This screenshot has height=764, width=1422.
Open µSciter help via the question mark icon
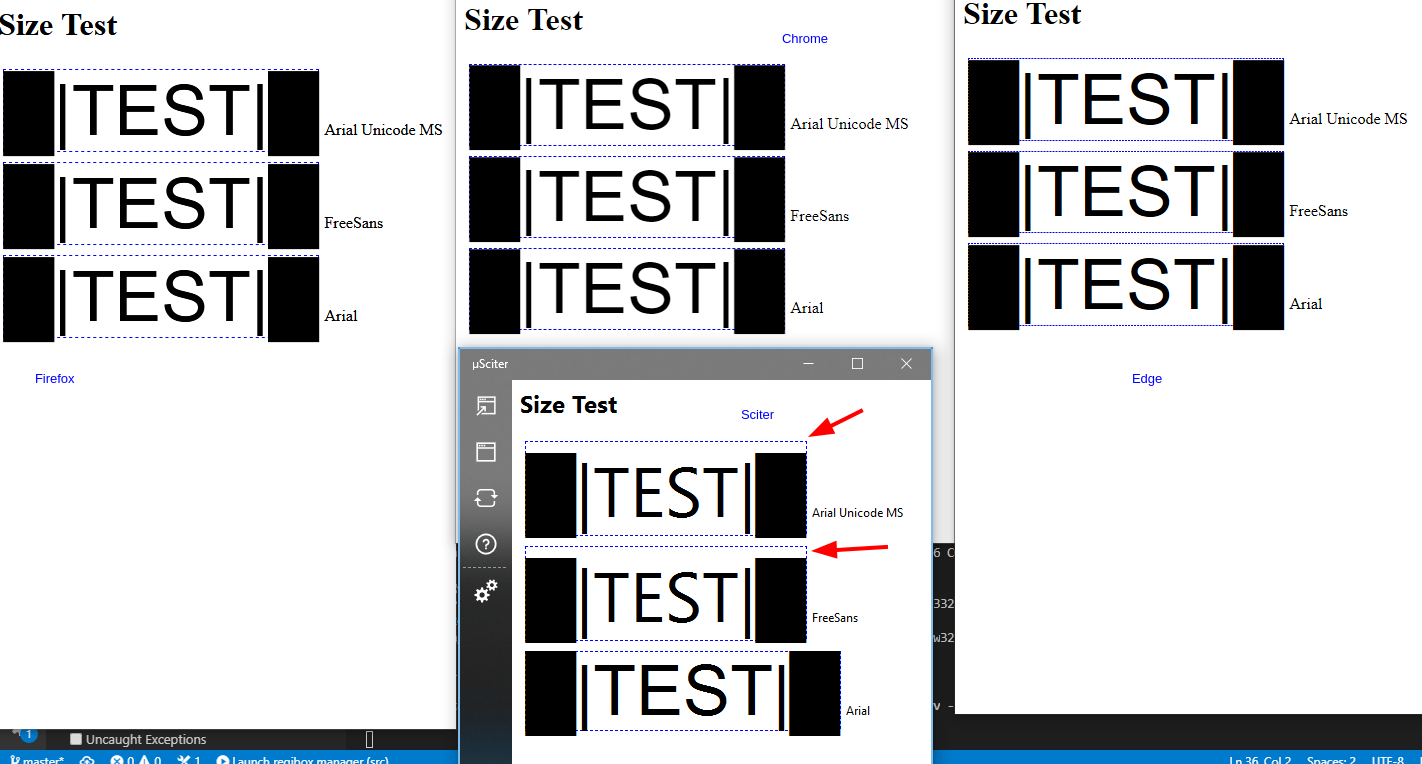tap(486, 544)
